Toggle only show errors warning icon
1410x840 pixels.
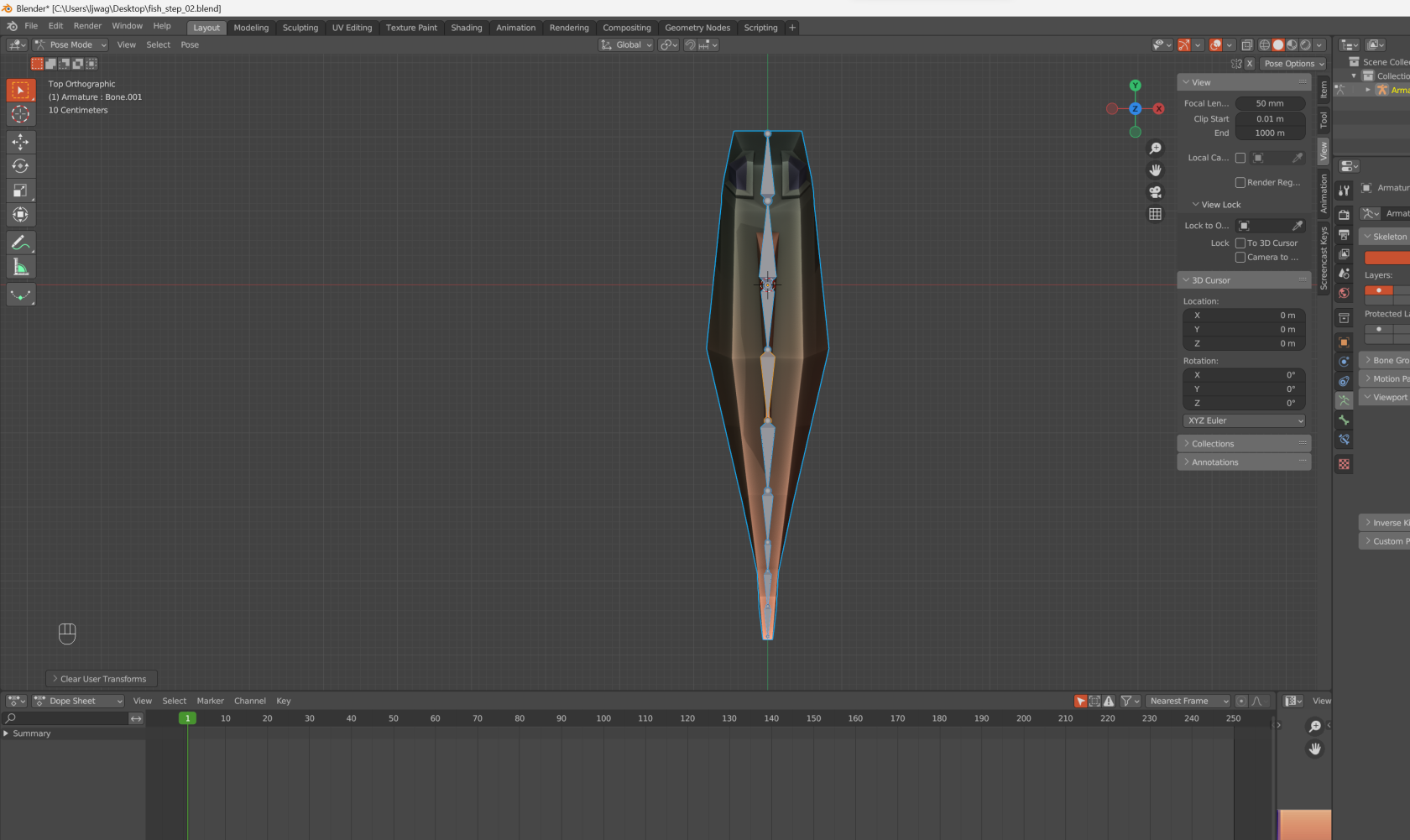click(1109, 702)
